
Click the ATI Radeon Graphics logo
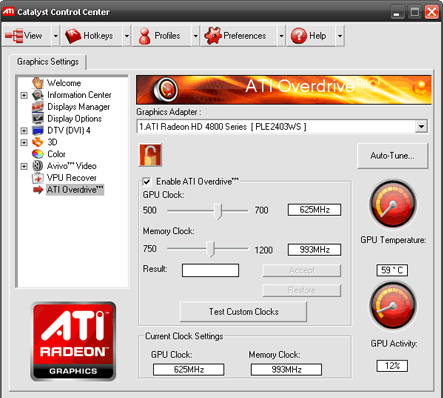point(73,341)
